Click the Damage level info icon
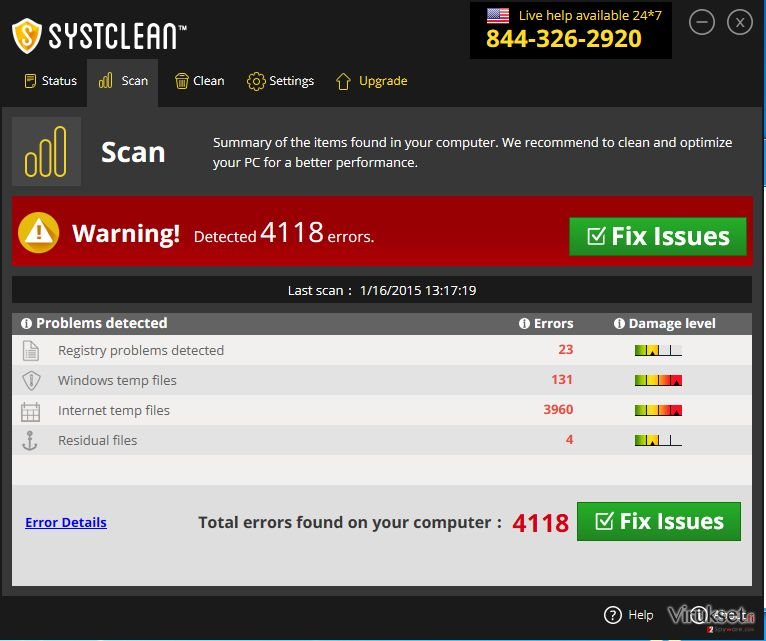The width and height of the screenshot is (766, 641). pyautogui.click(x=619, y=323)
